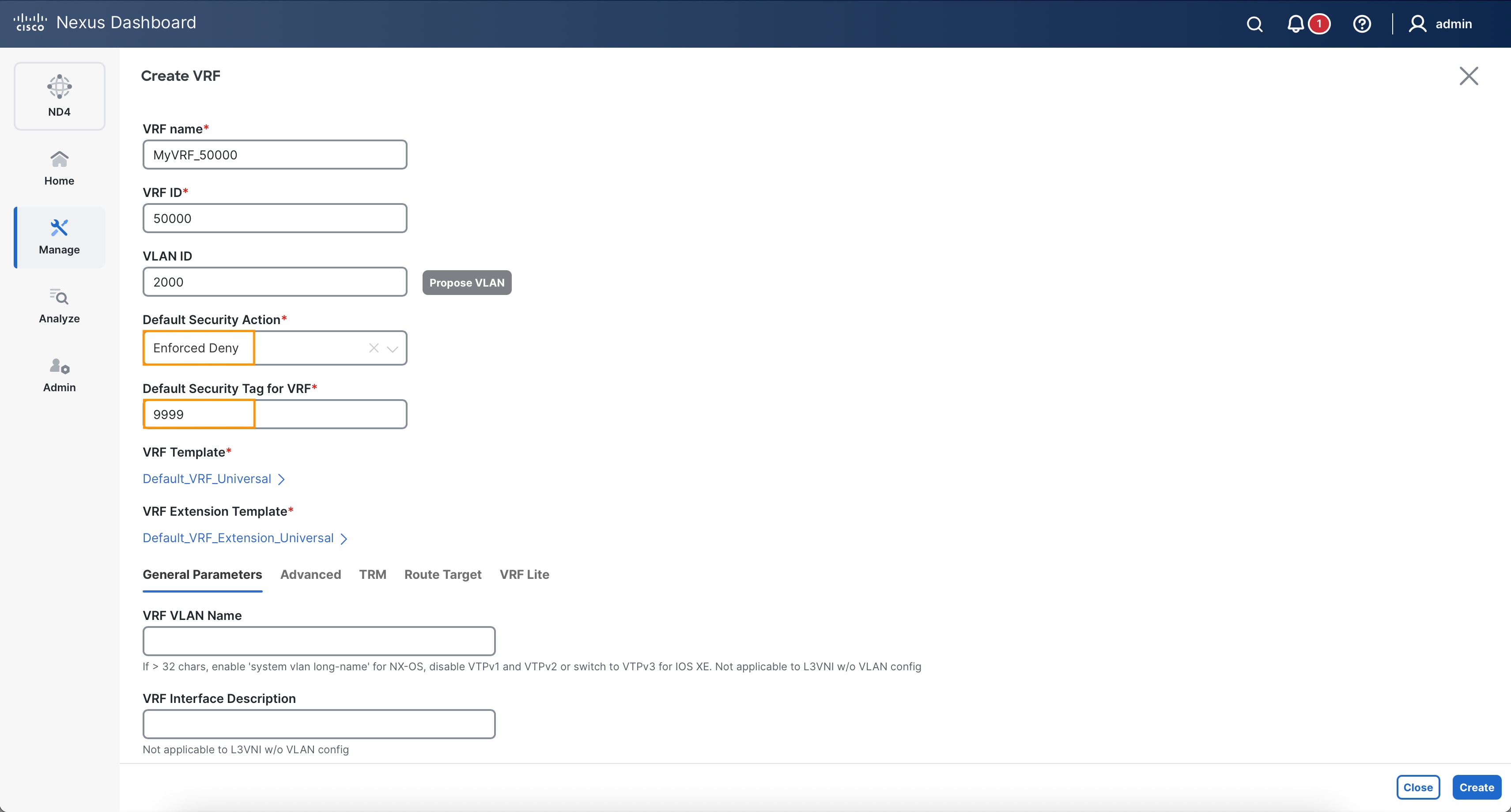The height and width of the screenshot is (812, 1511).
Task: Open the Route Target tab
Action: click(x=442, y=574)
